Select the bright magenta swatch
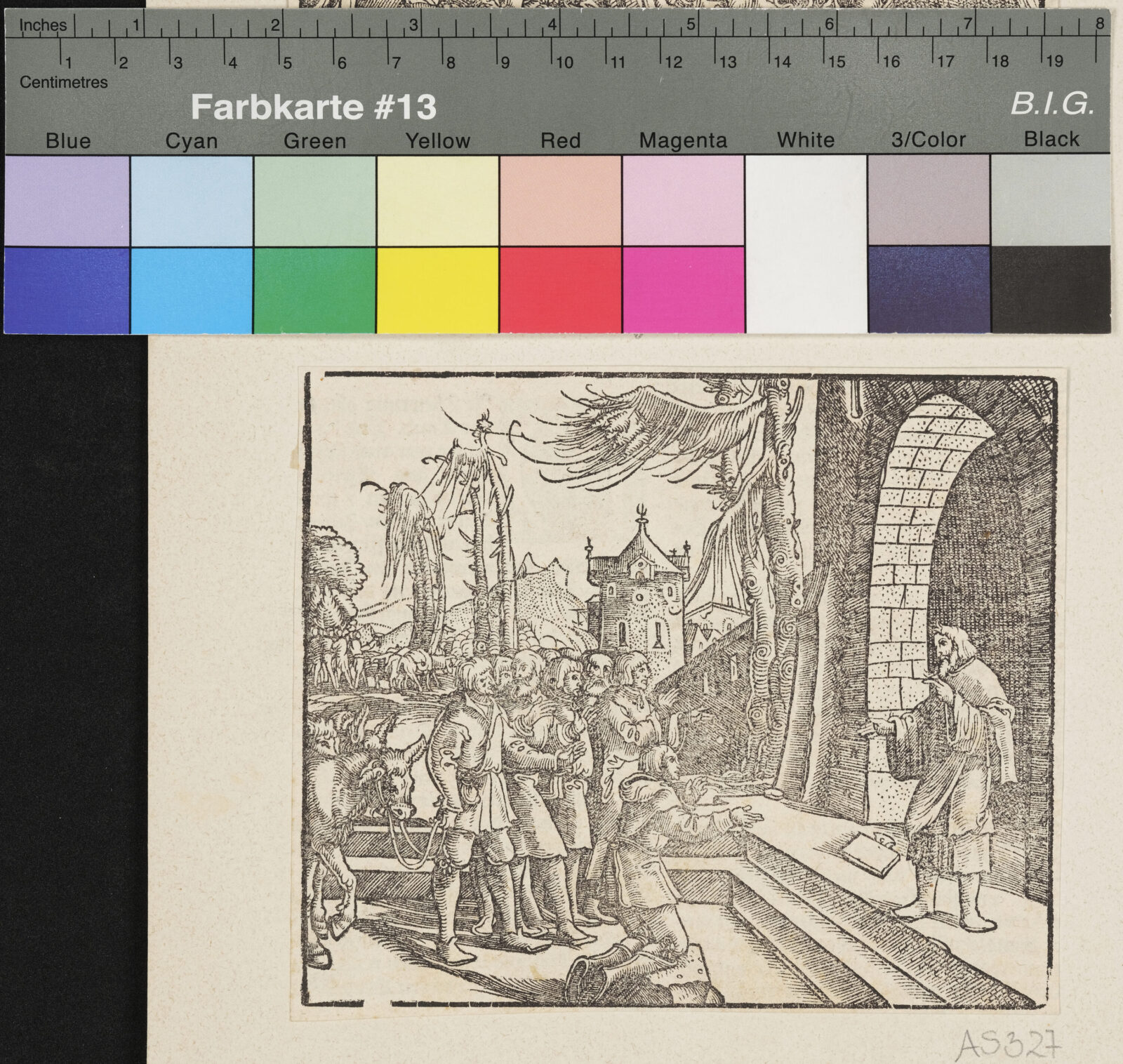This screenshot has width=1123, height=1064. pos(683,290)
